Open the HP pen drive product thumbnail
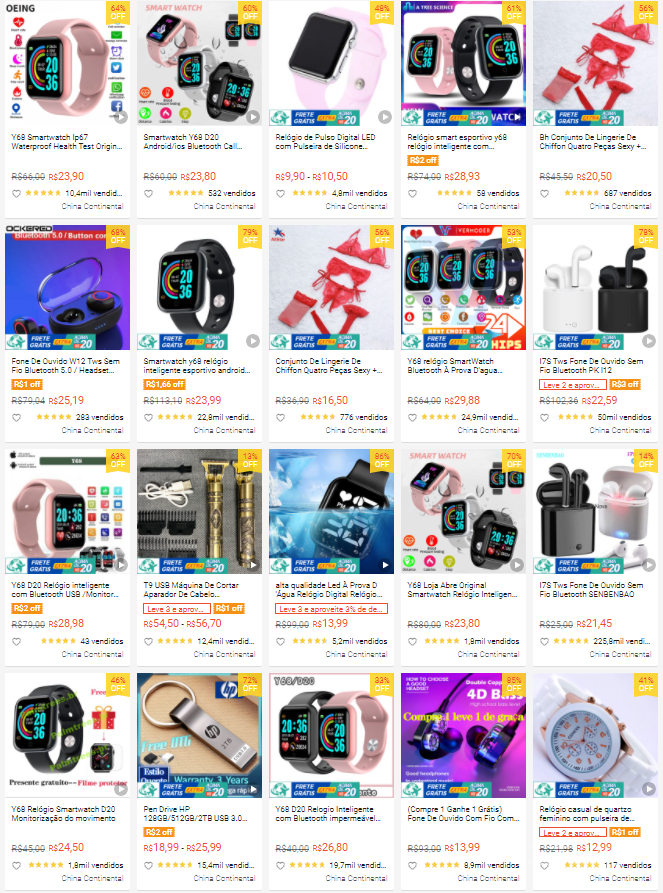The width and height of the screenshot is (663, 893). tap(199, 735)
